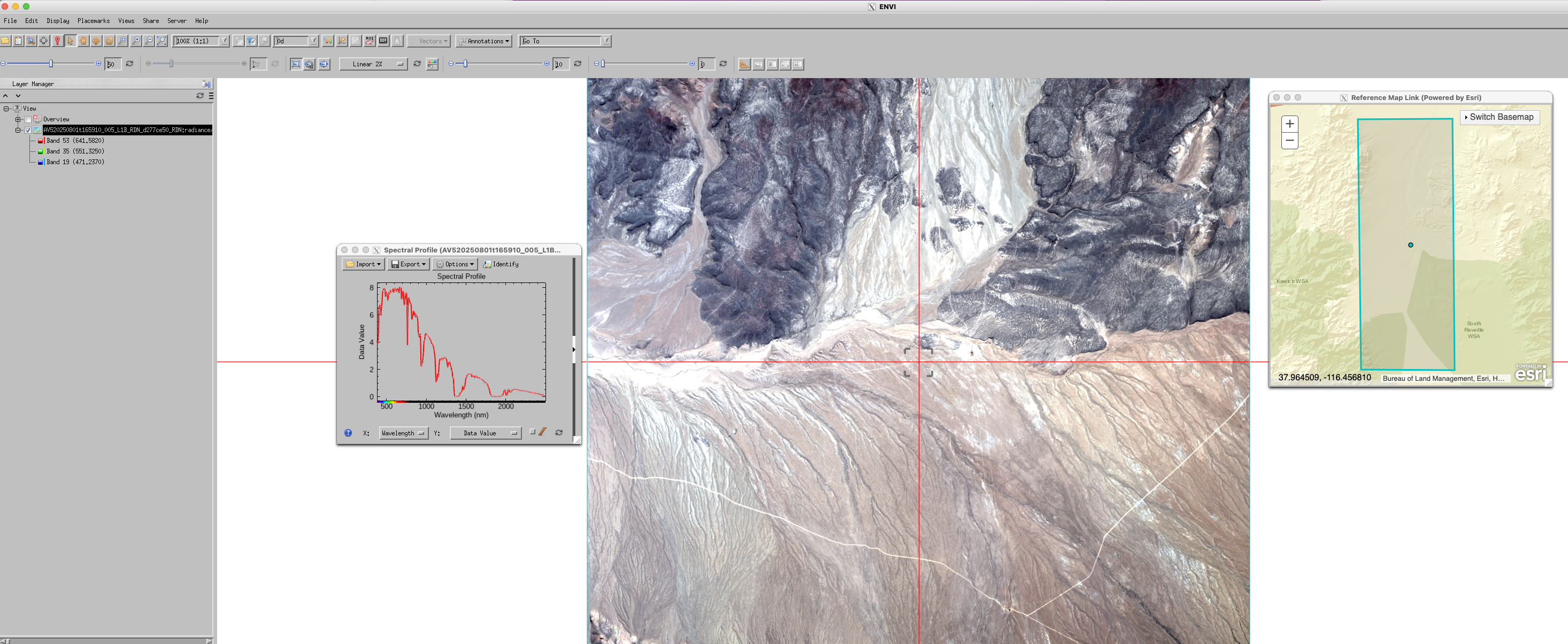
Task: Click the Layer Manager detach panel icon
Action: click(206, 84)
